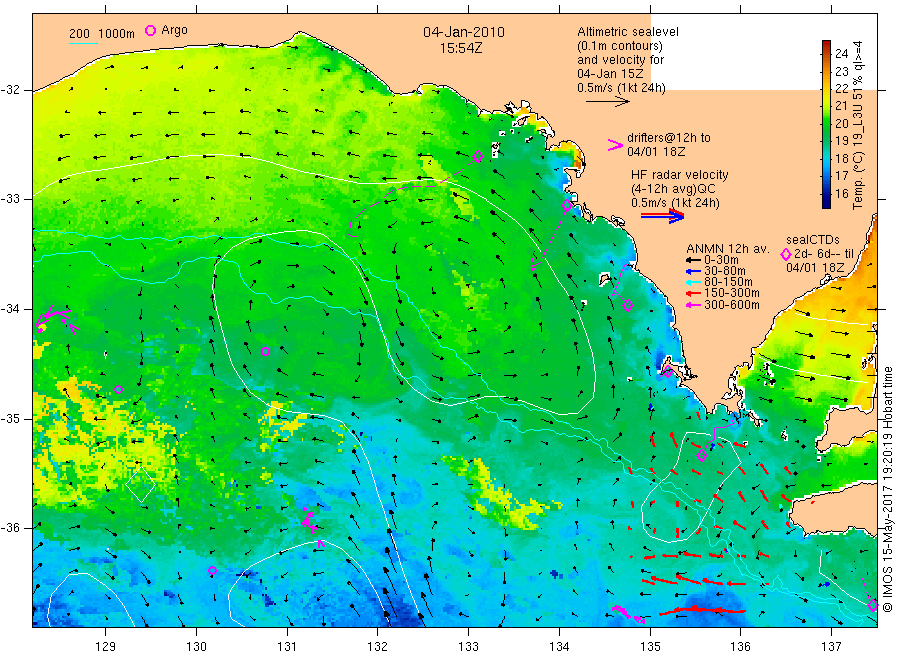
Task: Click the 'Temp. (°C)' color bar title
Action: click(x=858, y=183)
